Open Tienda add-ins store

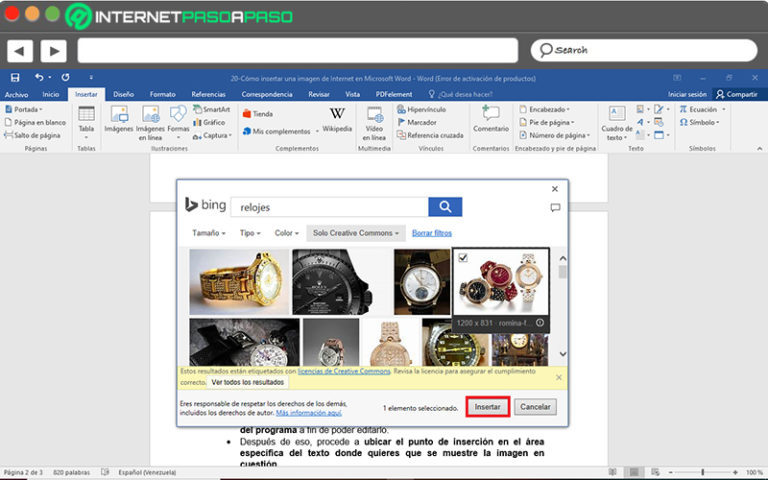(258, 114)
